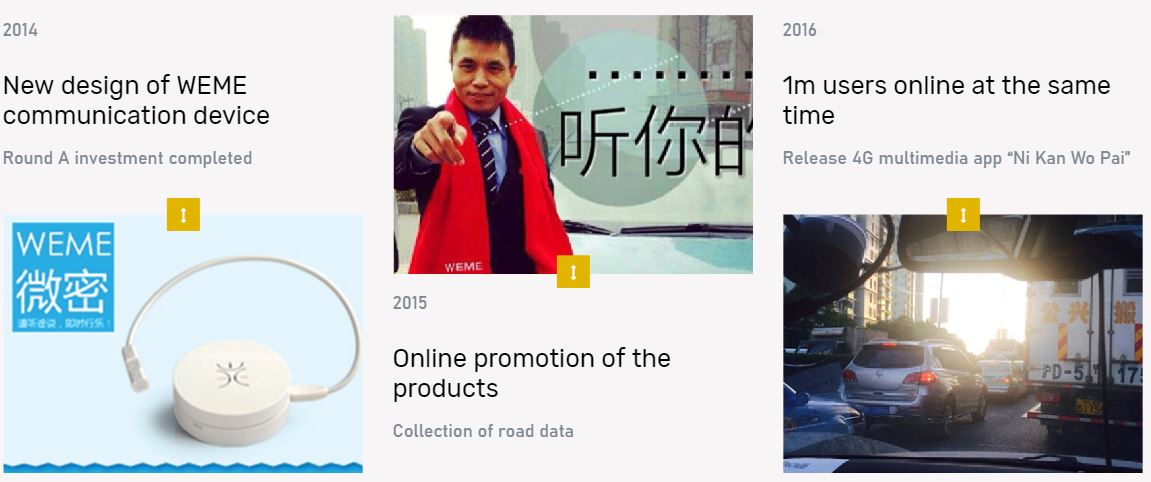The image size is (1151, 482).
Task: Open Online promotion of the products heading
Action: click(x=531, y=373)
